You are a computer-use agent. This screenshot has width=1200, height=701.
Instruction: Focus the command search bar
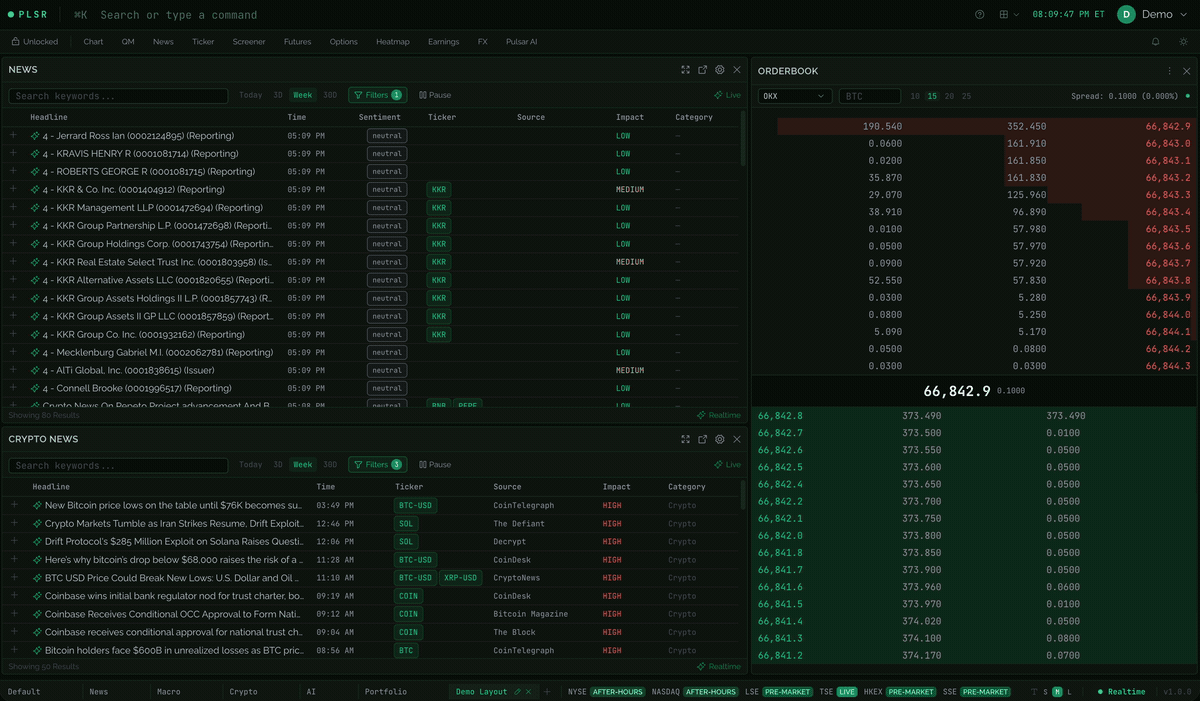178,15
